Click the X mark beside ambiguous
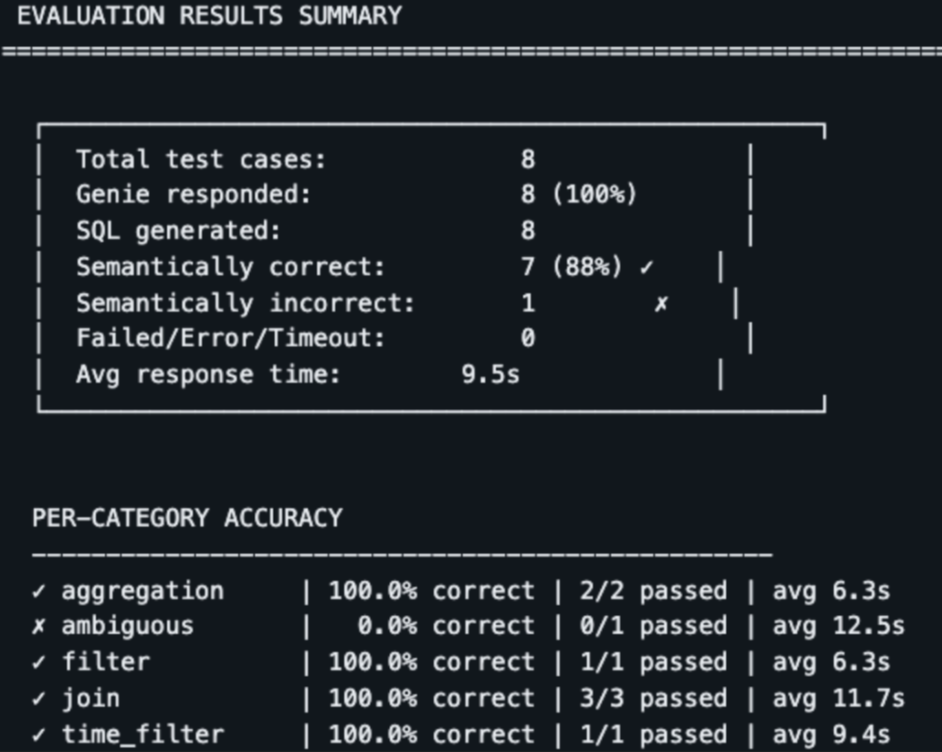The height and width of the screenshot is (752, 942). pyautogui.click(x=39, y=627)
